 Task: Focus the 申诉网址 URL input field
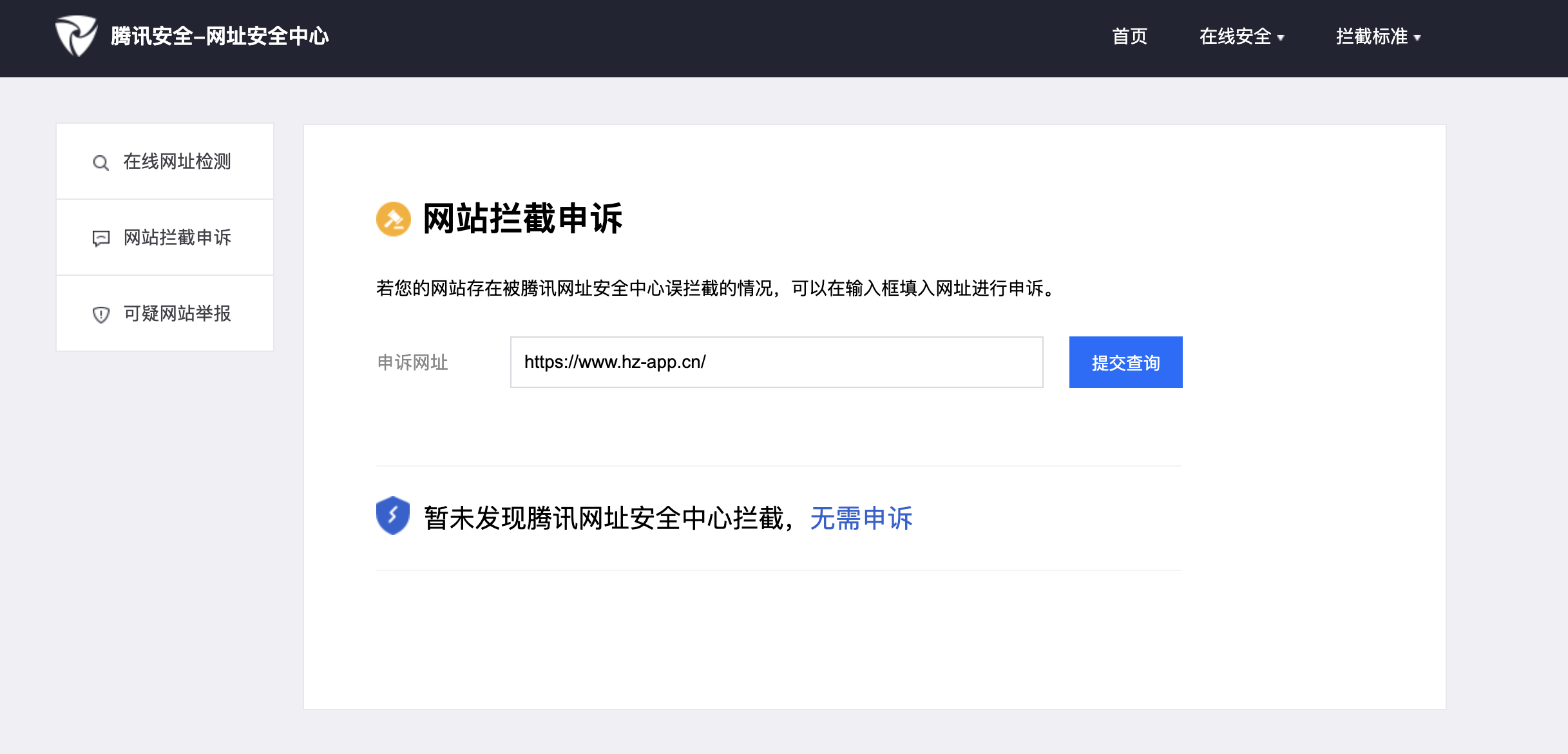click(776, 362)
